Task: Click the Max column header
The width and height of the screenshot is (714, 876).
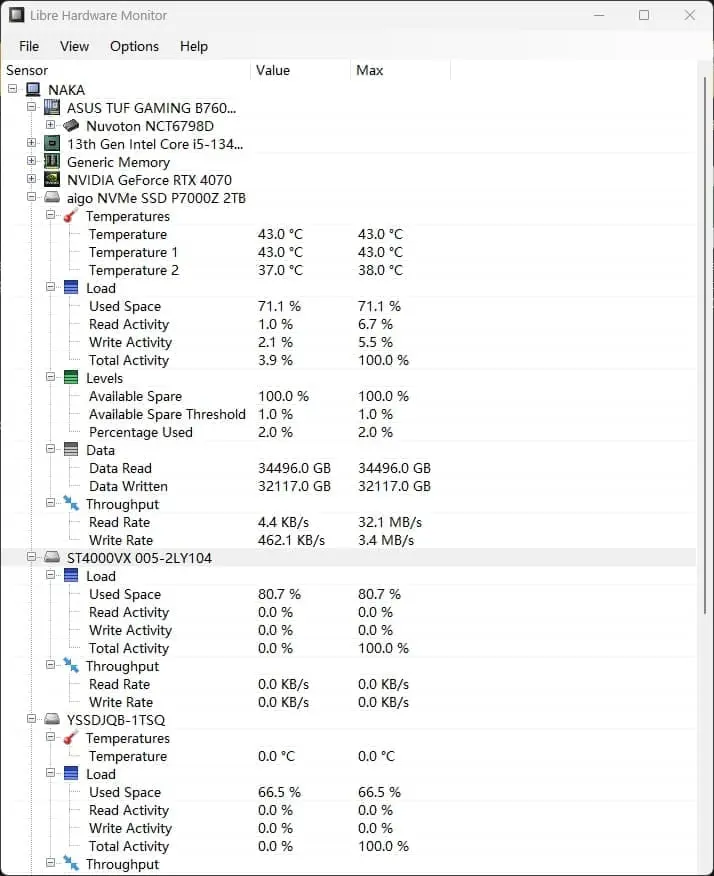Action: 400,70
